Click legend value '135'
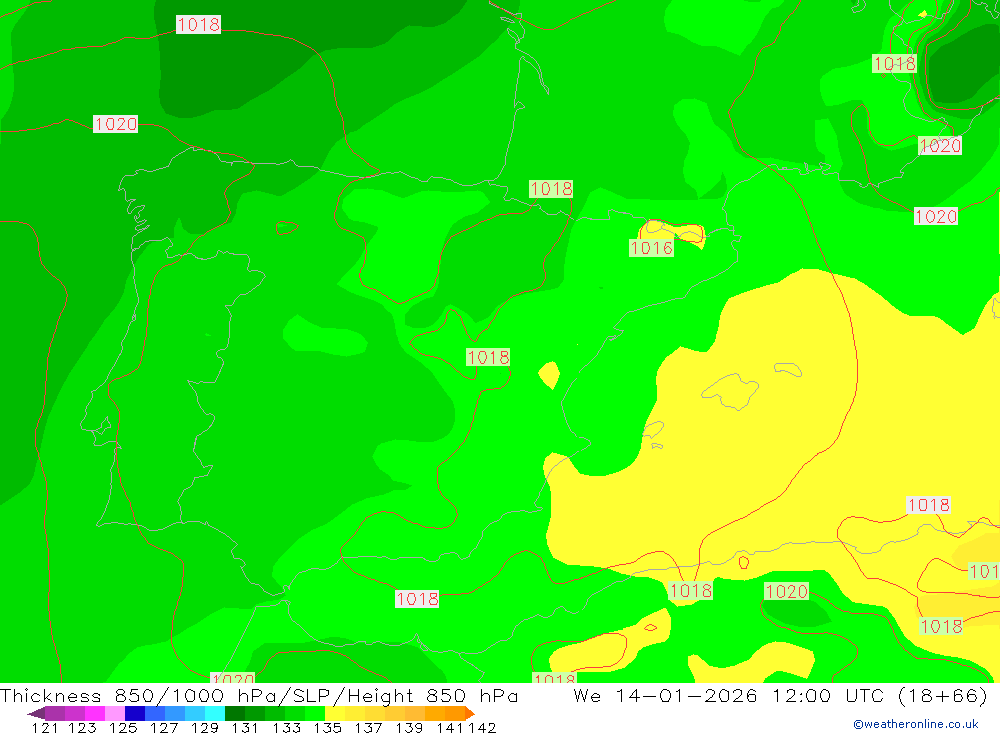Viewport: 1000px width, 733px height. (x=327, y=727)
